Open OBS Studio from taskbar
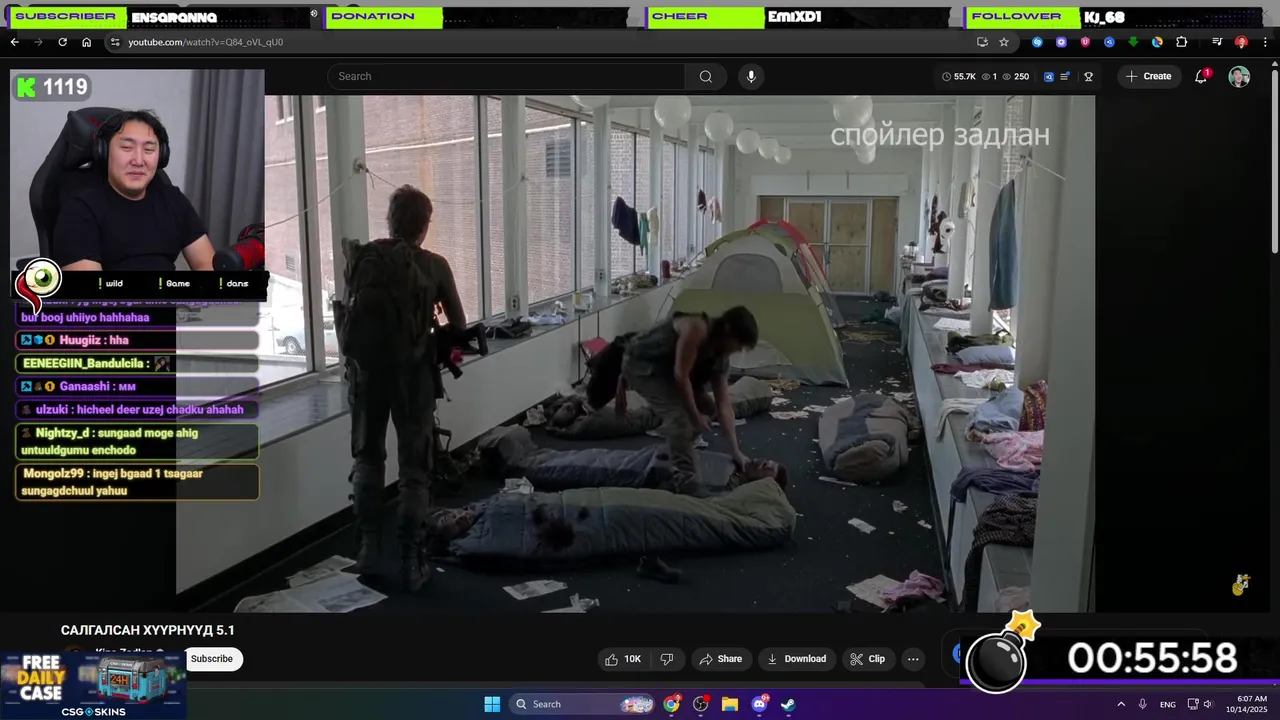 [x=701, y=704]
